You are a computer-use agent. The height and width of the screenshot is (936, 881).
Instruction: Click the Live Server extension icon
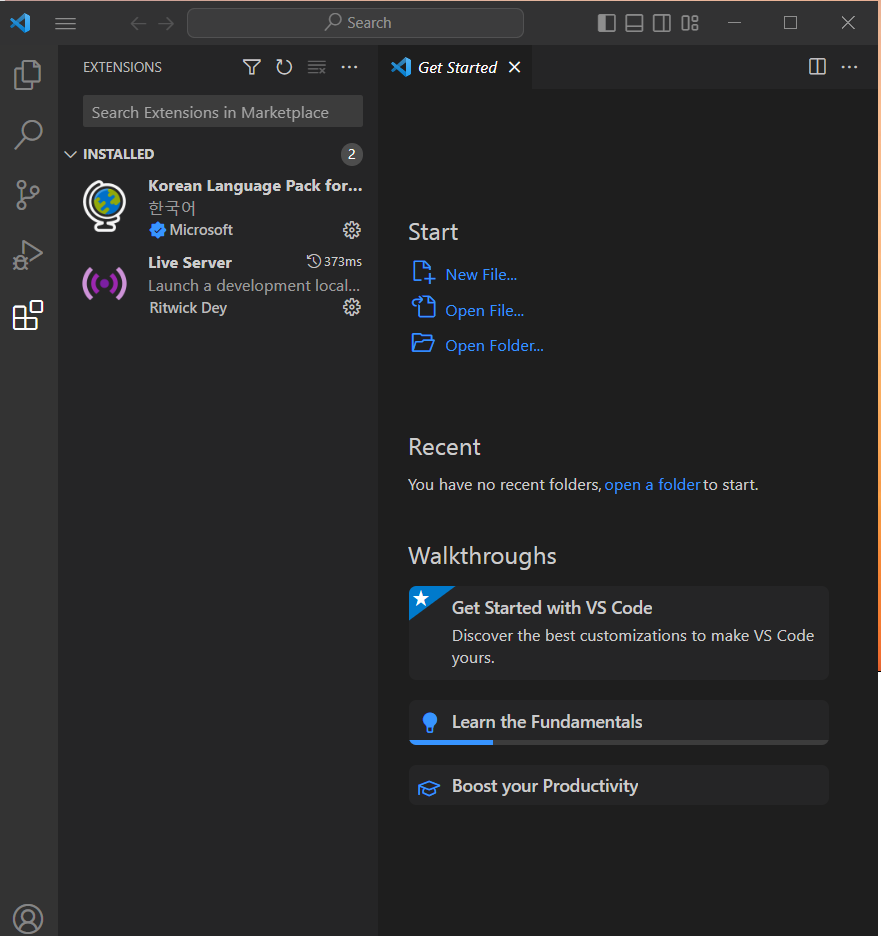104,284
